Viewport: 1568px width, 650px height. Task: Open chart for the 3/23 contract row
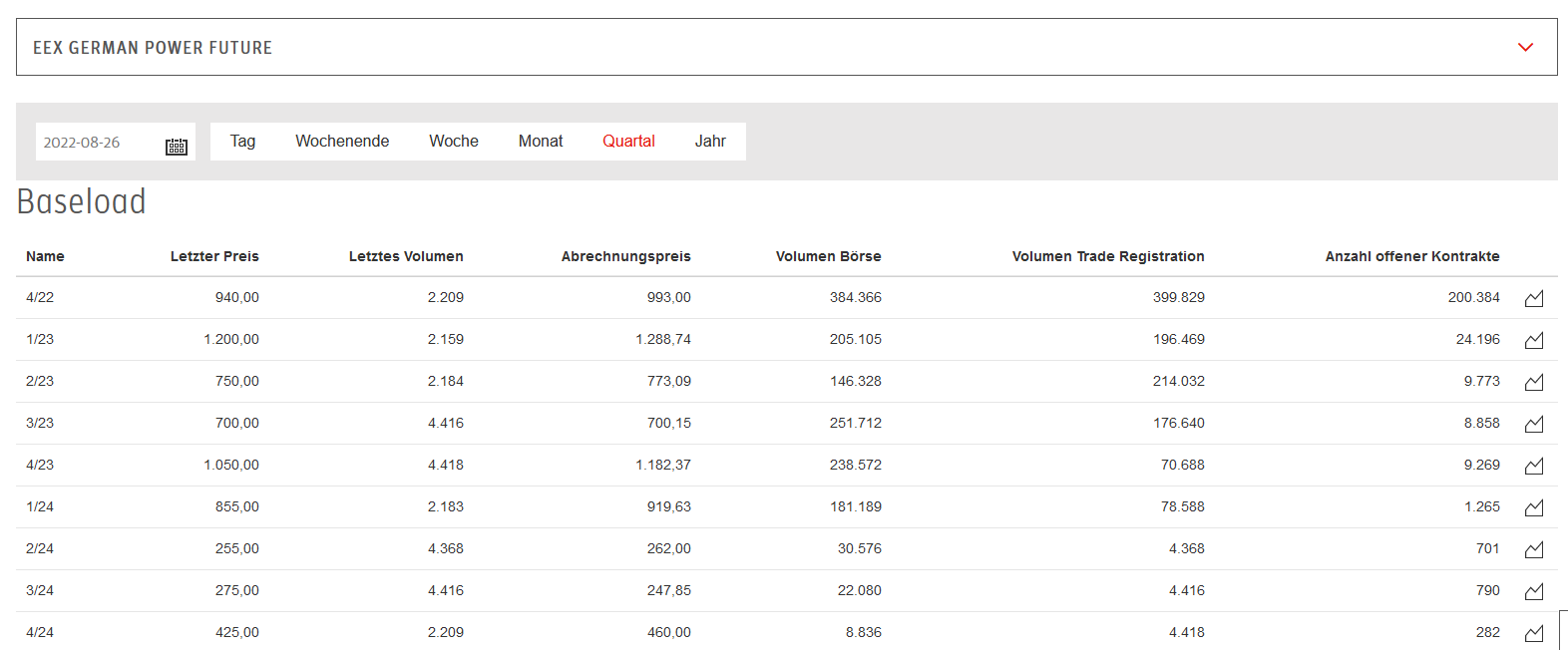tap(1534, 424)
